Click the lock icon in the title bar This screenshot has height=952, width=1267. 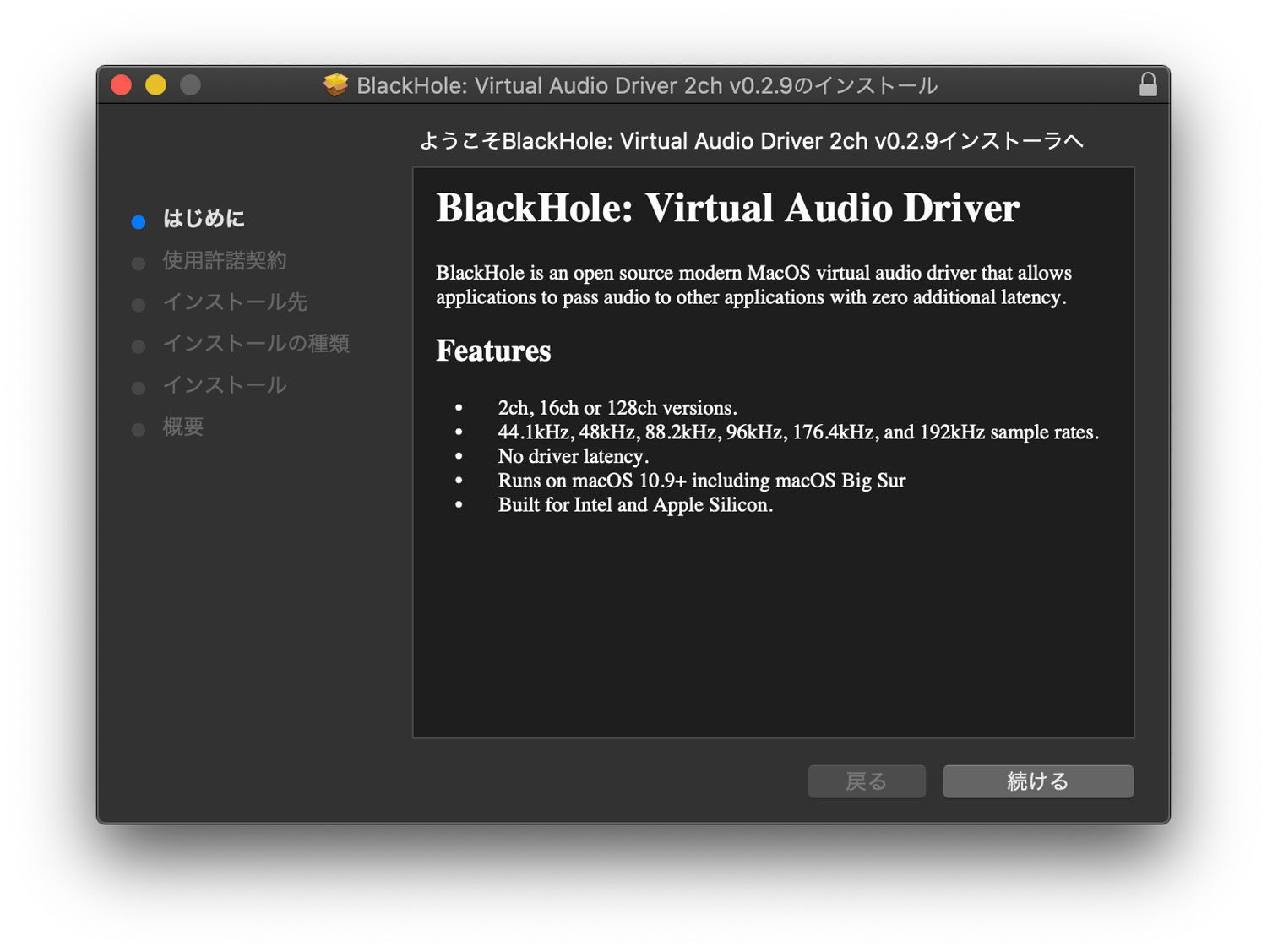pyautogui.click(x=1148, y=84)
